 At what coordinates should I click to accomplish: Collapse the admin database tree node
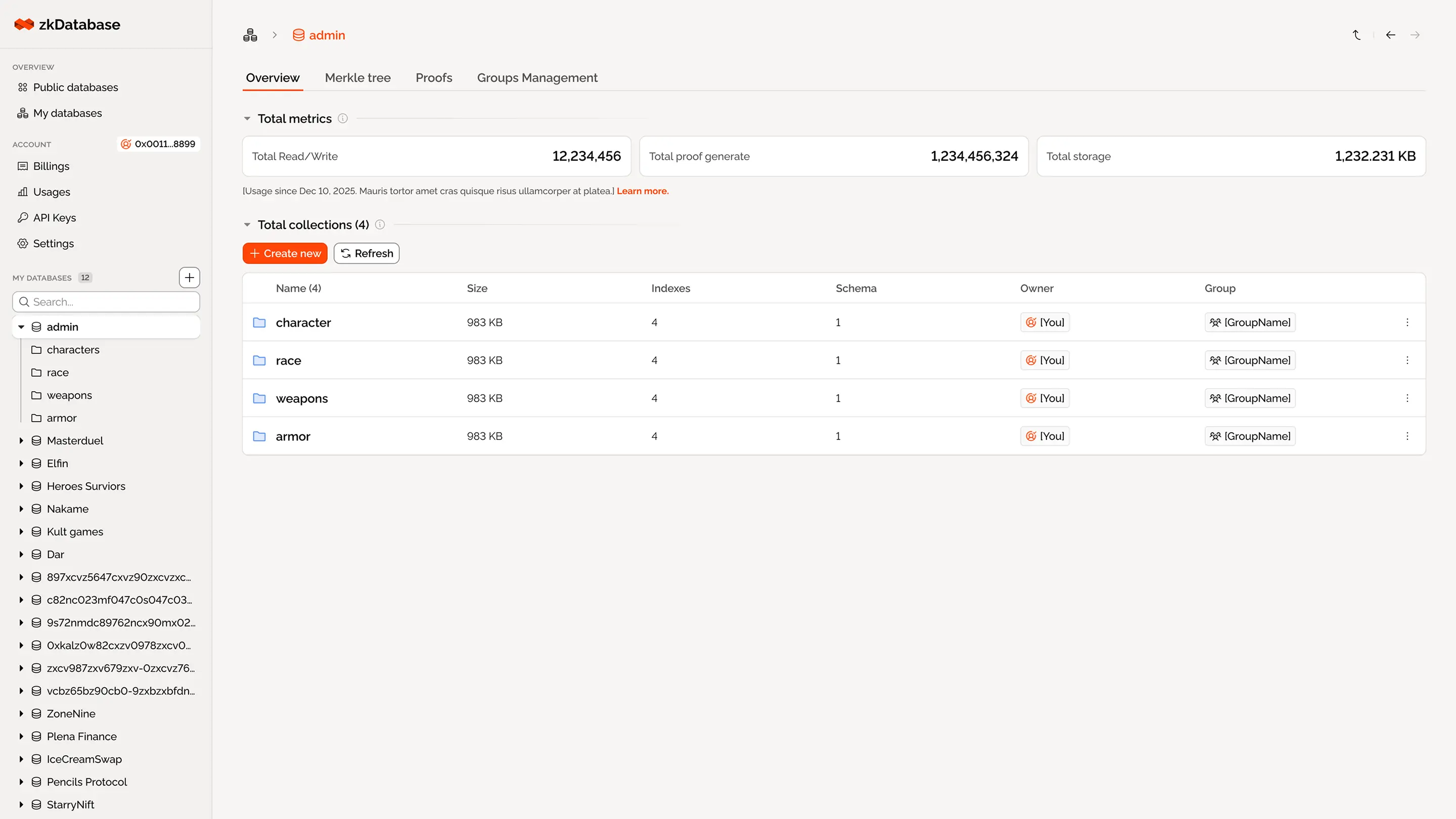click(21, 327)
